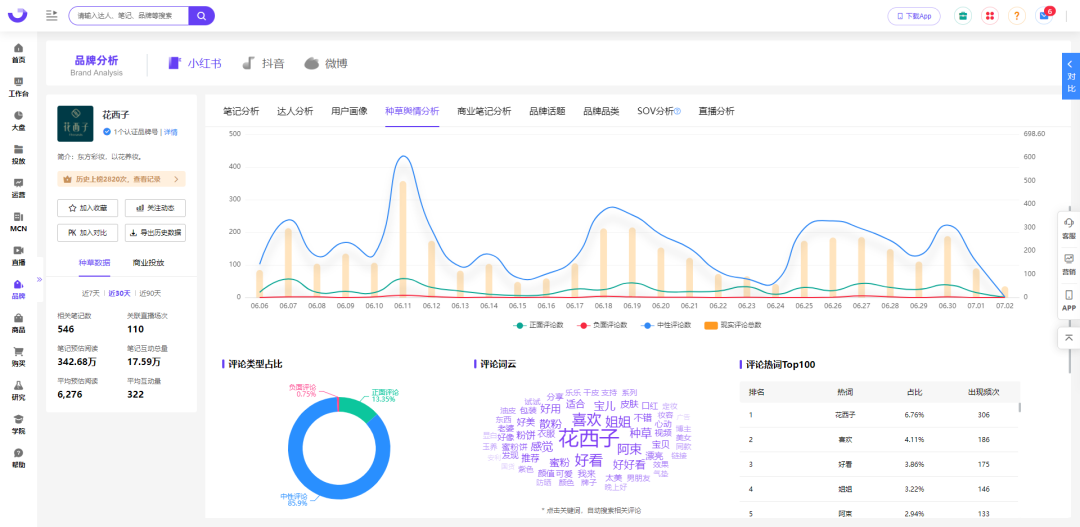Click 关注动态 button
The height and width of the screenshot is (527, 1080).
(155, 208)
